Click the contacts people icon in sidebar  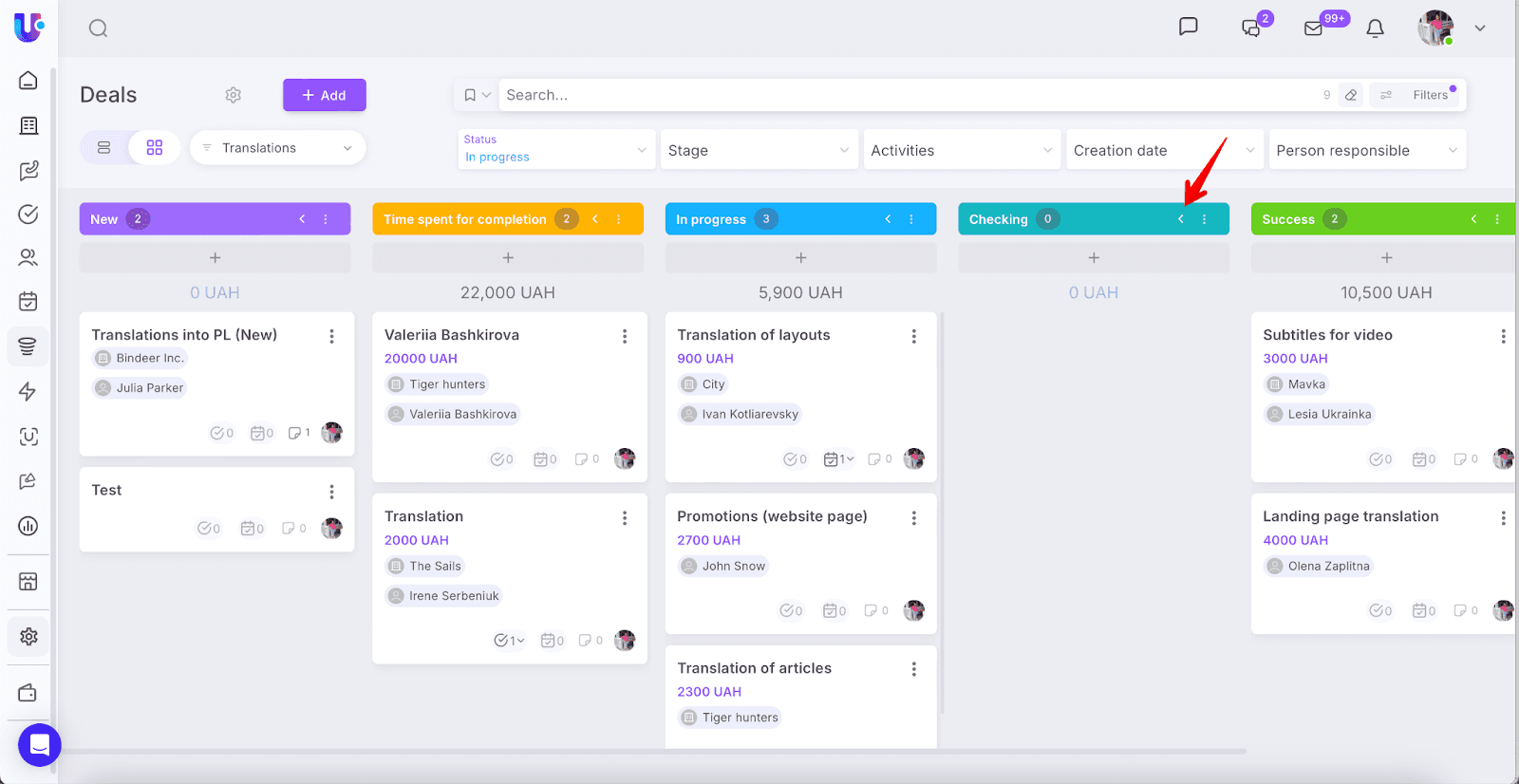click(28, 257)
